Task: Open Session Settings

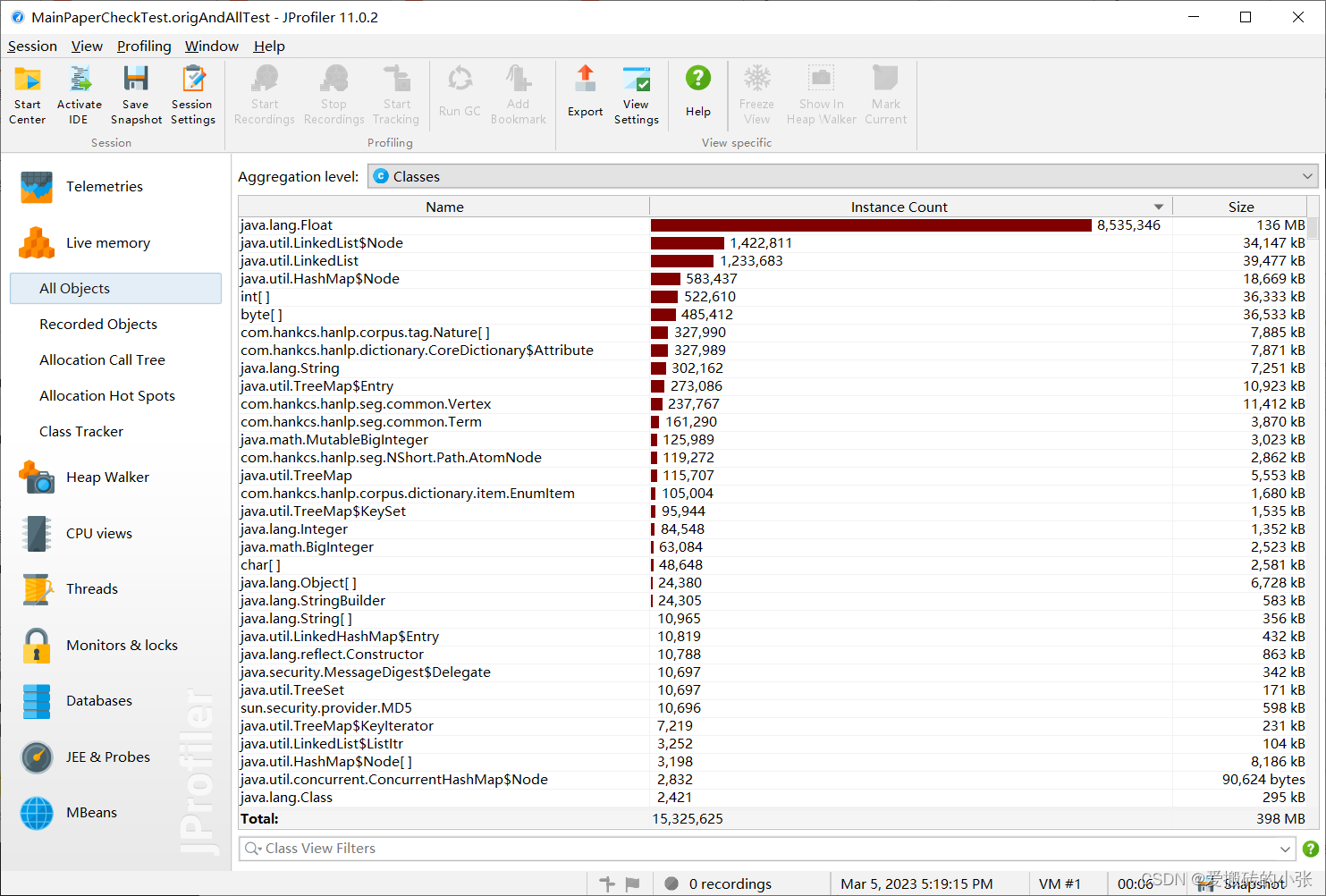Action: pyautogui.click(x=193, y=95)
